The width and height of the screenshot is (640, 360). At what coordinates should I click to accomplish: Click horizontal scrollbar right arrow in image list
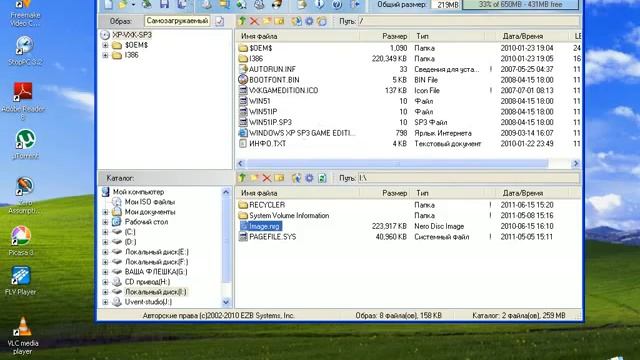(576, 163)
